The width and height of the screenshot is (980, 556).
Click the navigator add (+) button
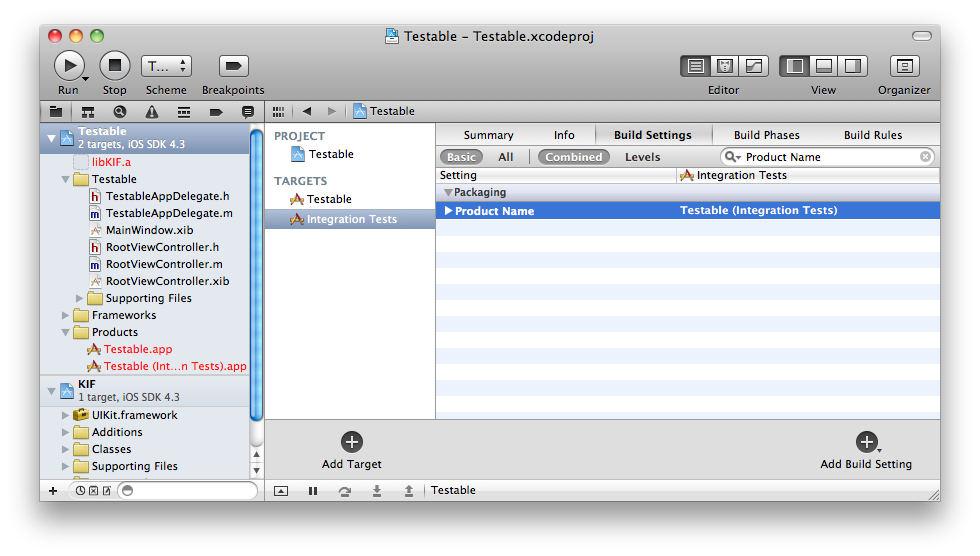click(53, 491)
